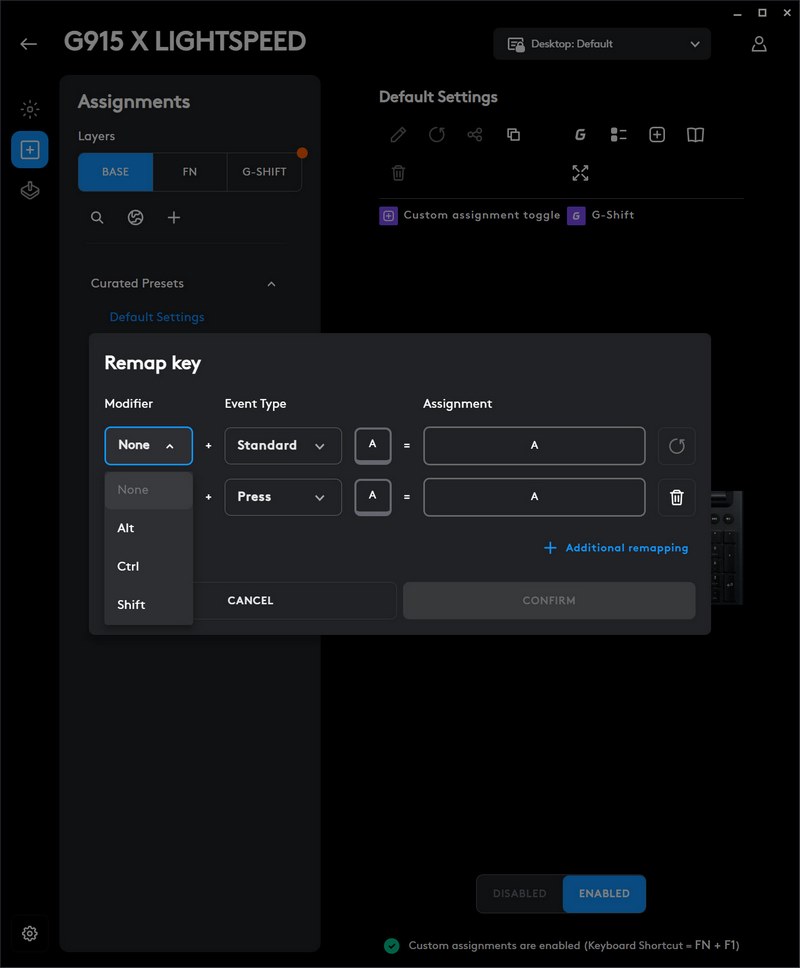This screenshot has width=800, height=968.
Task: Click the reset icon beside Standard assignment
Action: [676, 446]
